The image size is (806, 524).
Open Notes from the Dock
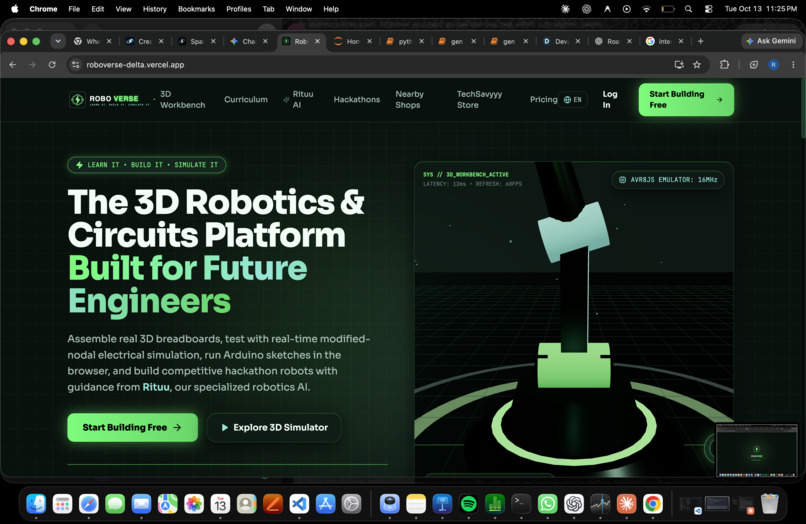coord(416,504)
